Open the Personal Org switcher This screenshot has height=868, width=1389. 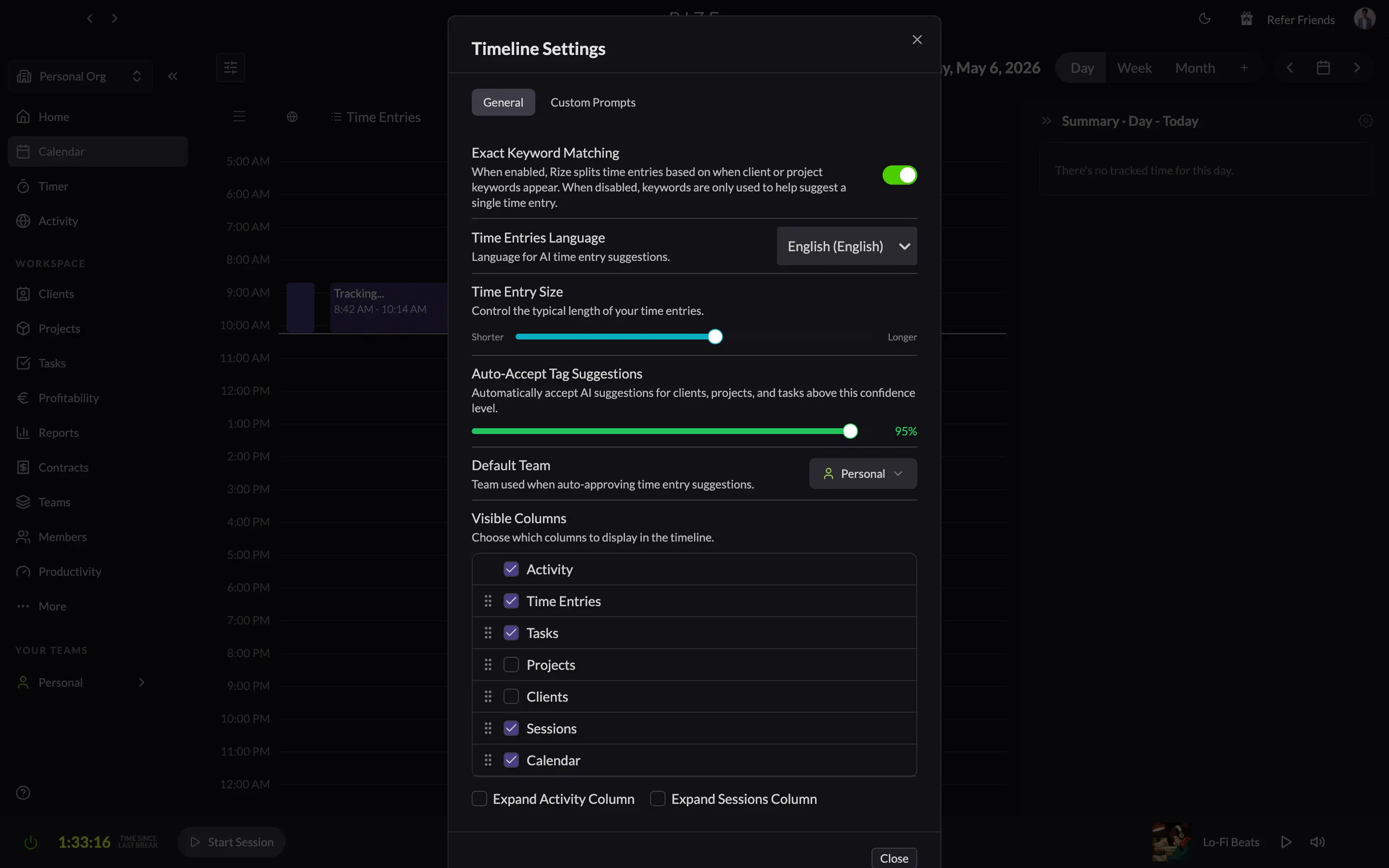point(80,76)
